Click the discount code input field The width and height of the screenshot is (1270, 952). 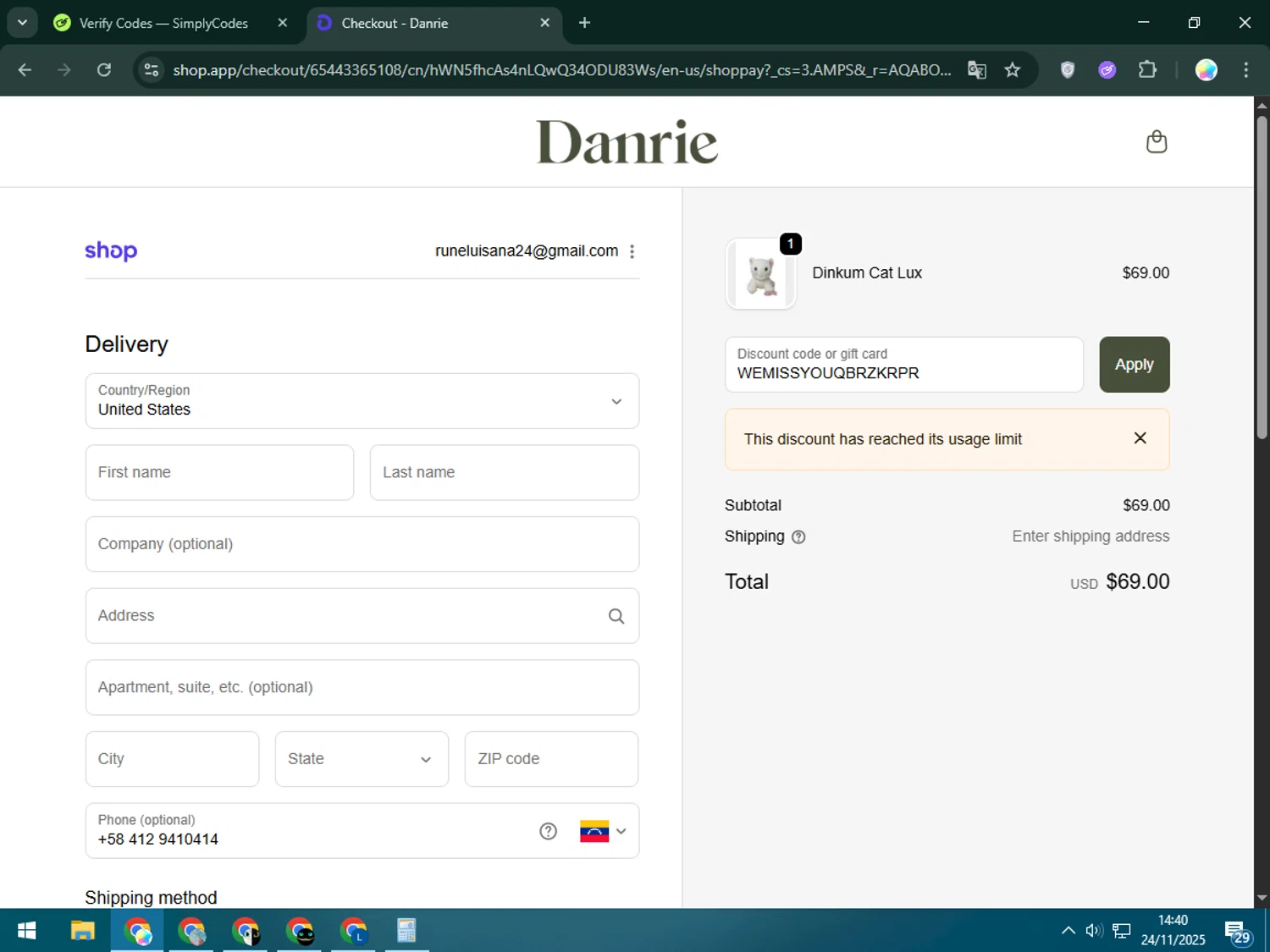(903, 365)
